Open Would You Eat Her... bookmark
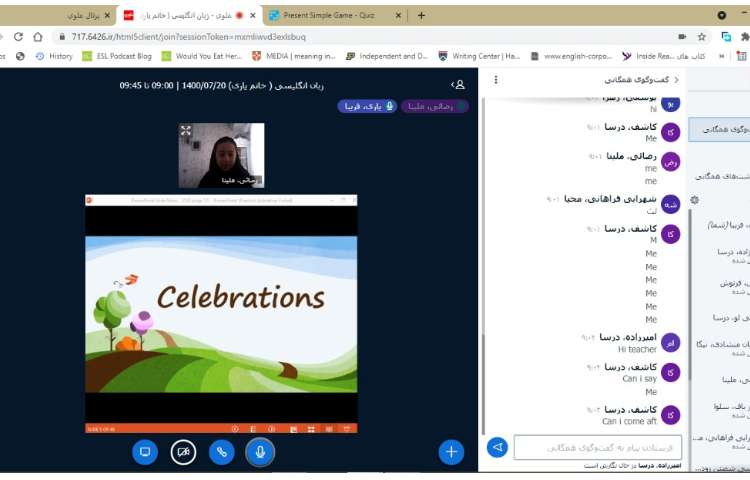The width and height of the screenshot is (750, 480). [x=201, y=56]
